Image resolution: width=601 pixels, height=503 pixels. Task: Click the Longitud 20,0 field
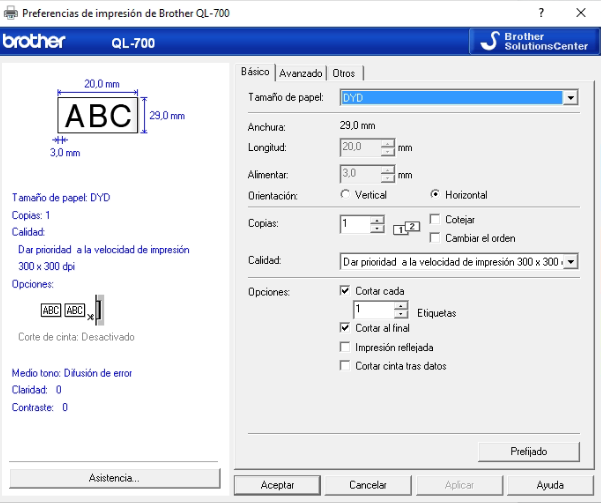[x=361, y=148]
